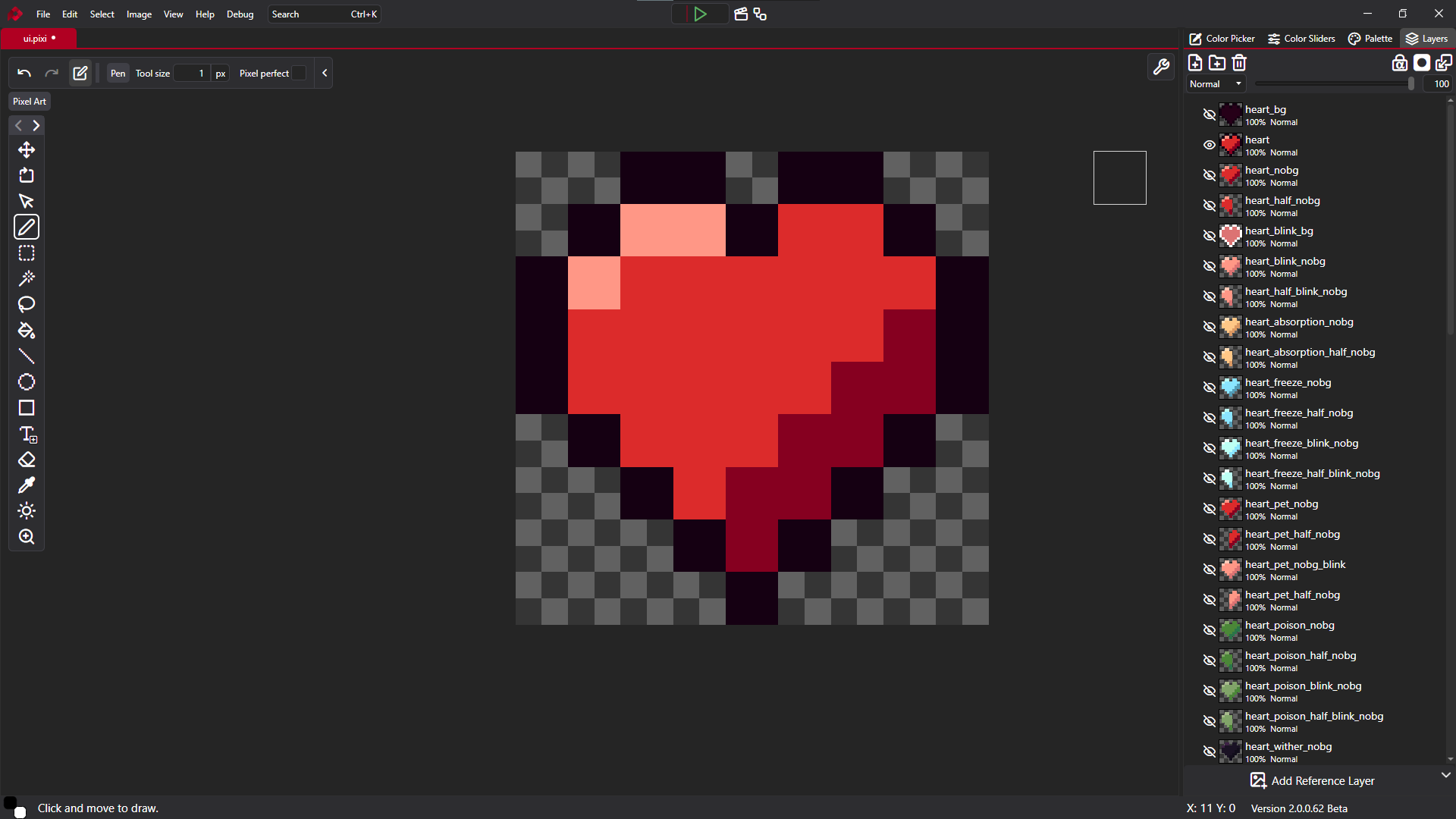Select the heart_wither_nobg layer thumbnail
The height and width of the screenshot is (819, 1456).
click(x=1230, y=752)
